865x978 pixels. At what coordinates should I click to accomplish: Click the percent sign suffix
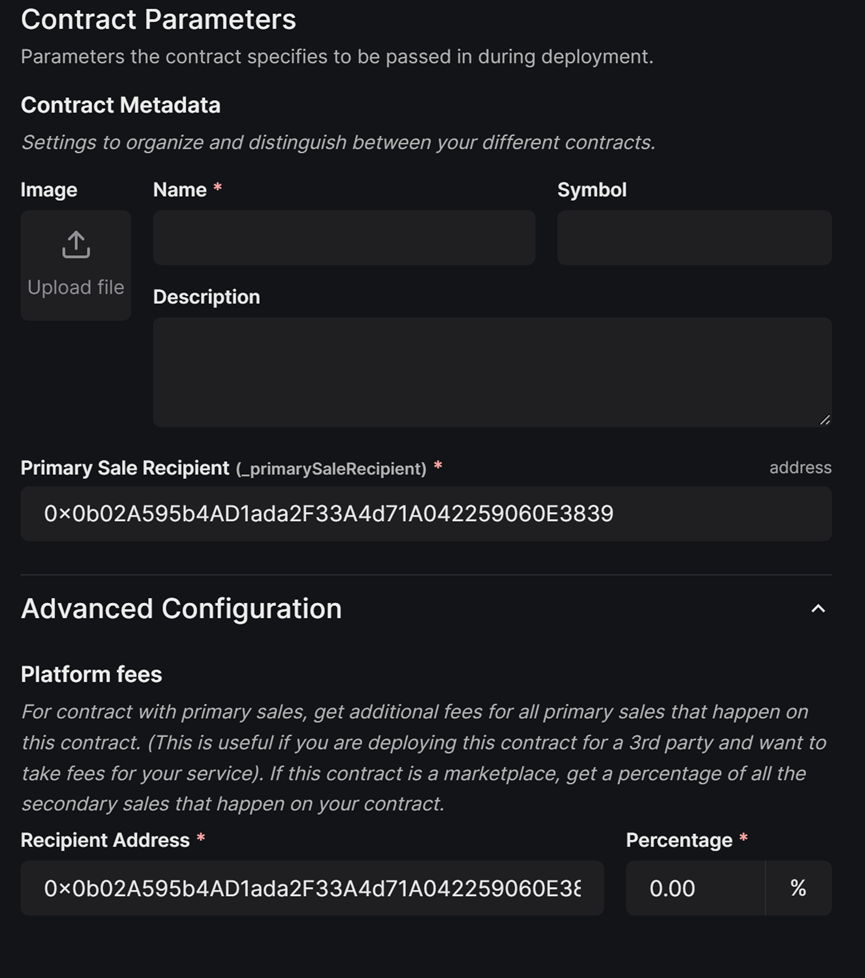pos(798,888)
